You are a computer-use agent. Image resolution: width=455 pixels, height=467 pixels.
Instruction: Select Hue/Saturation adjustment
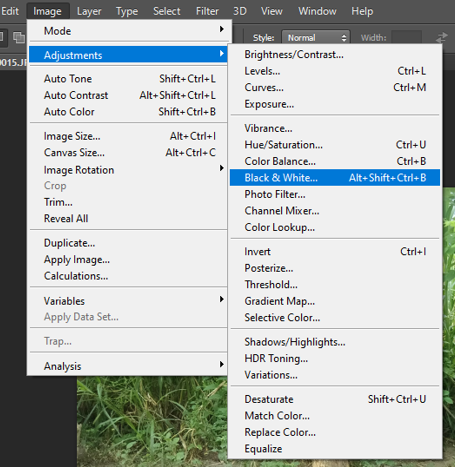coord(335,145)
